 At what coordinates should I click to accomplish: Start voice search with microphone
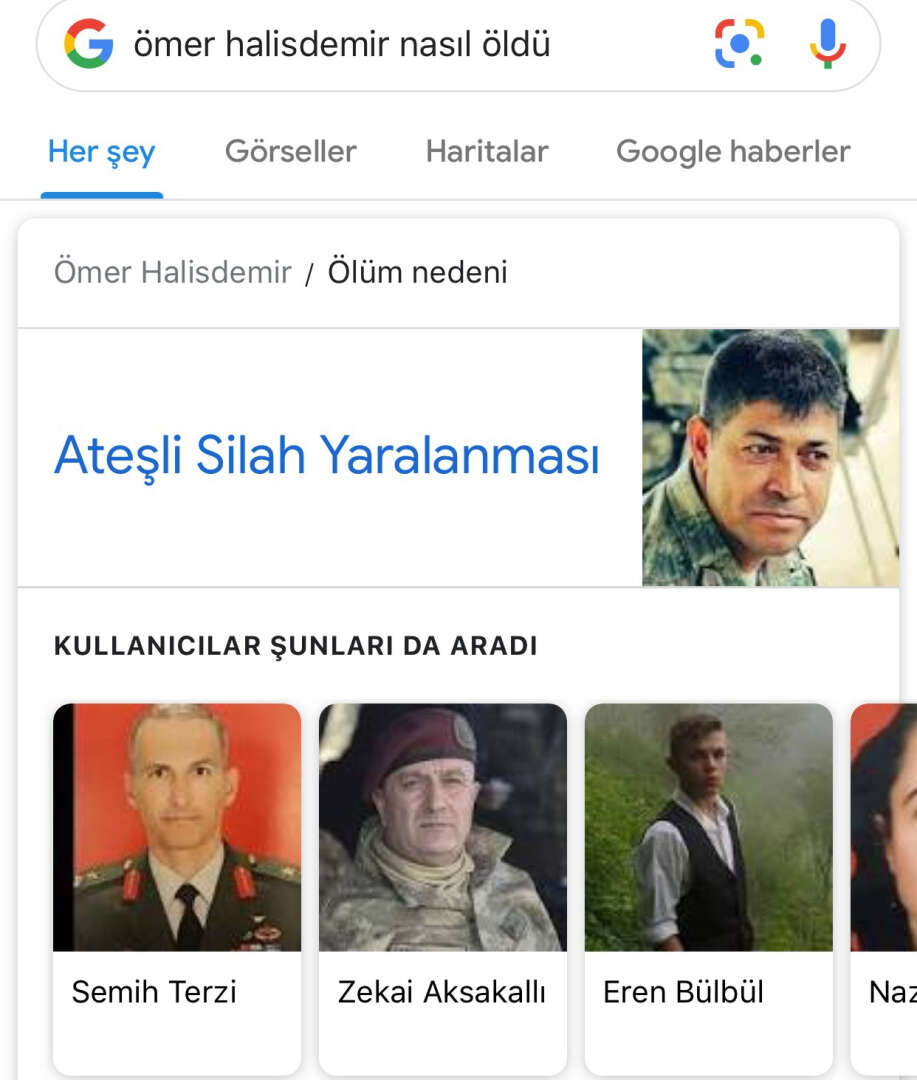pyautogui.click(x=827, y=44)
